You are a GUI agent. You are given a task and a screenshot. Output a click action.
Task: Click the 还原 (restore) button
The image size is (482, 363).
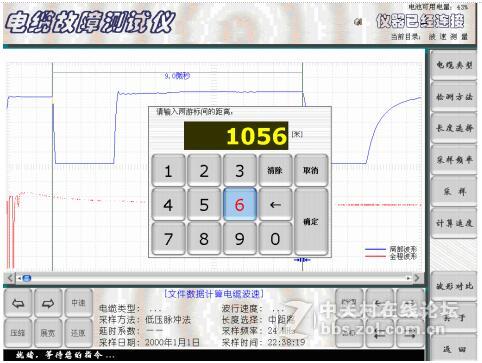coord(78,333)
